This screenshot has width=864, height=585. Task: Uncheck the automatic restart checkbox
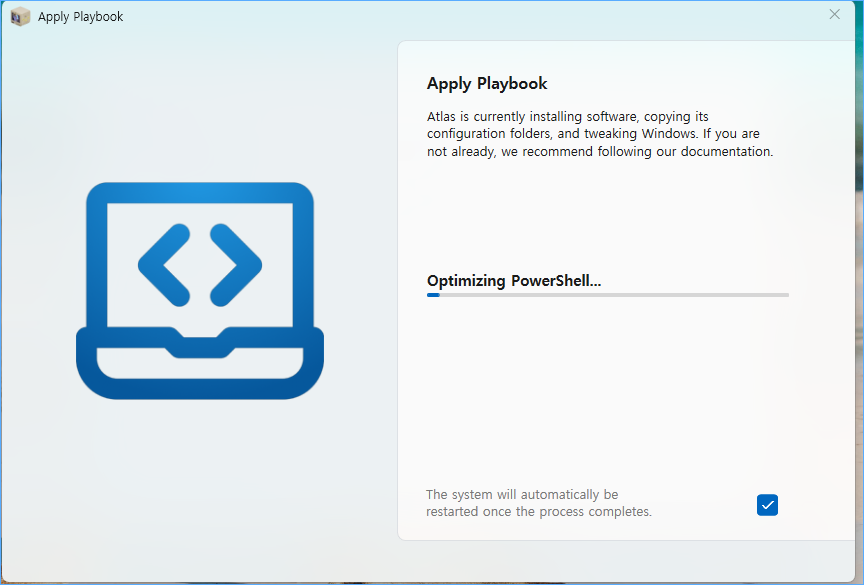pyautogui.click(x=767, y=505)
